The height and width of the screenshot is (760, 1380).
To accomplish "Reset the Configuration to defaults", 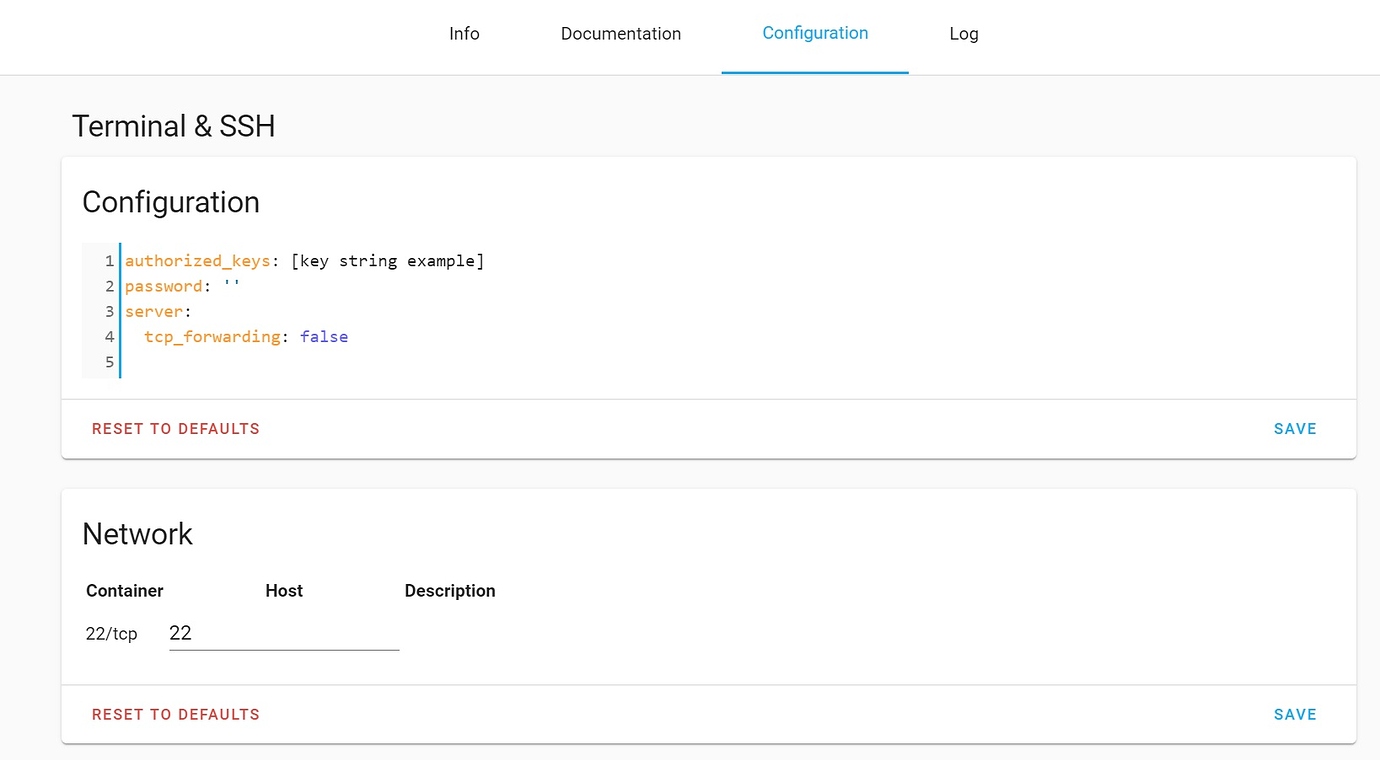I will tap(175, 428).
